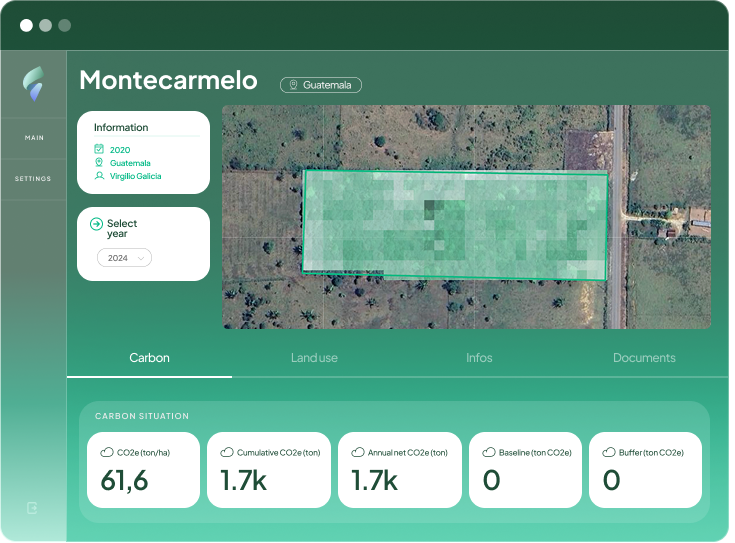
Task: Click the 2020 year text in Information
Action: click(120, 150)
